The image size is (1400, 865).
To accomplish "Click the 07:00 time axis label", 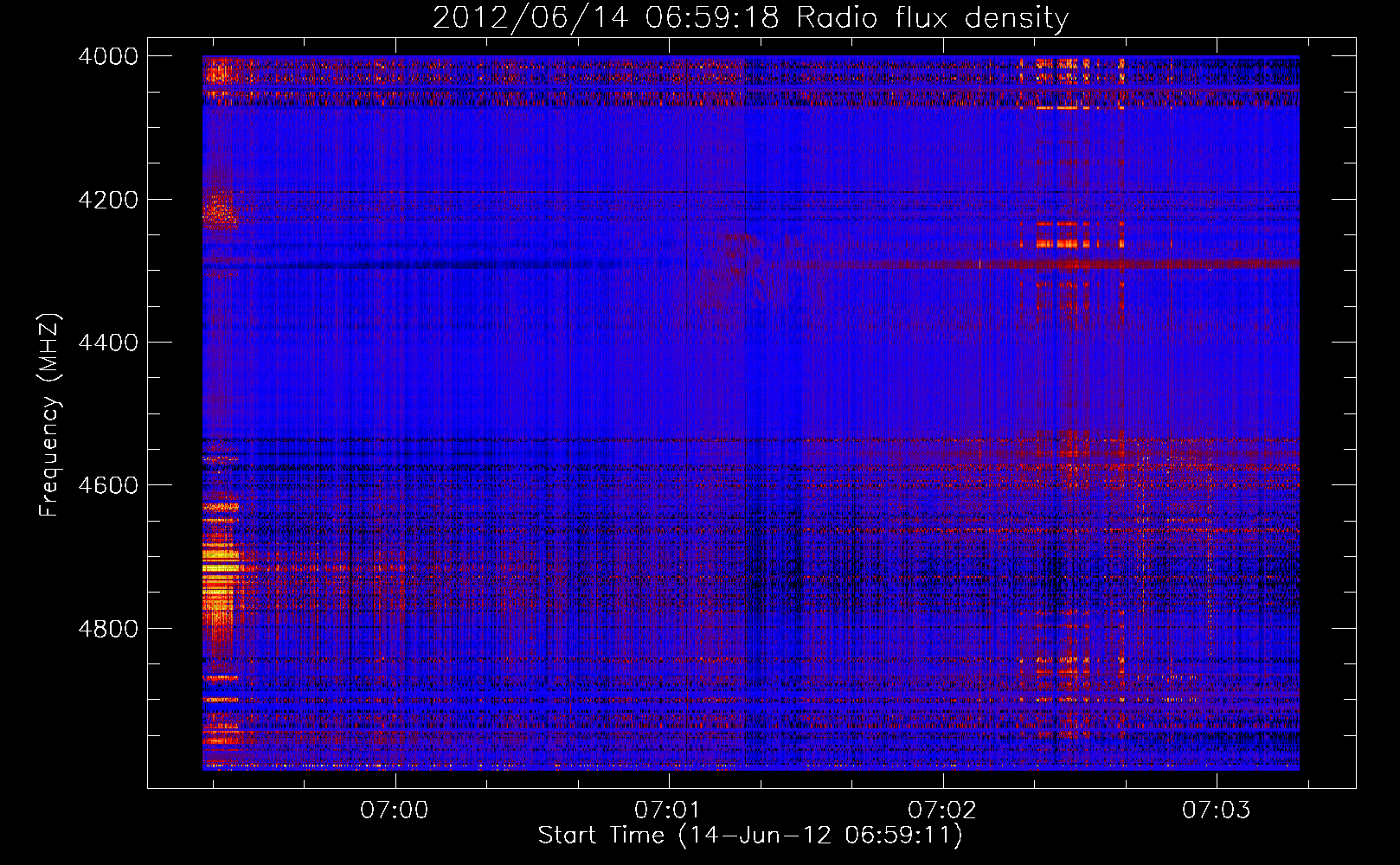I will tap(395, 811).
